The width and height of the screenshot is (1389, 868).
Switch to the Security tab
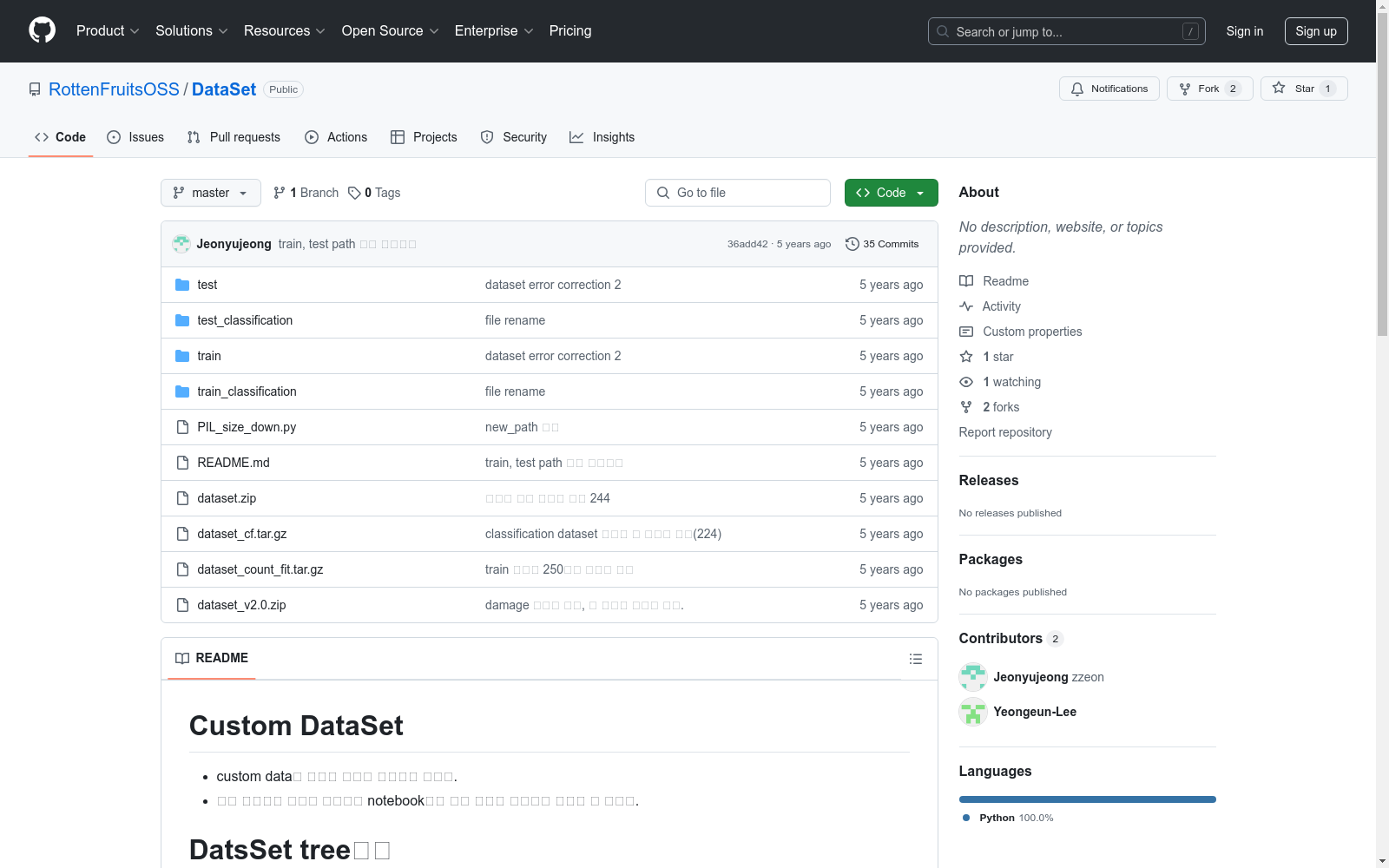(514, 137)
